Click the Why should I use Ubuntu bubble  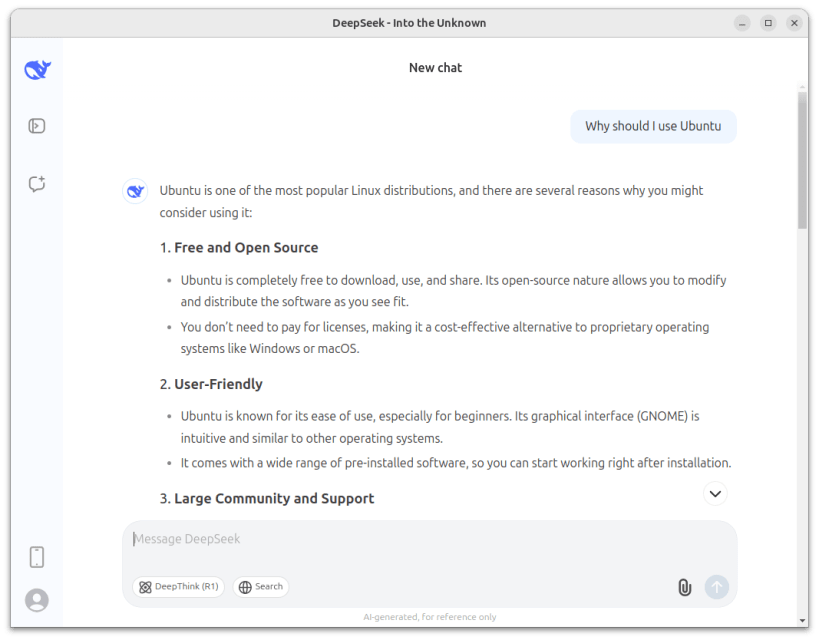pyautogui.click(x=653, y=126)
